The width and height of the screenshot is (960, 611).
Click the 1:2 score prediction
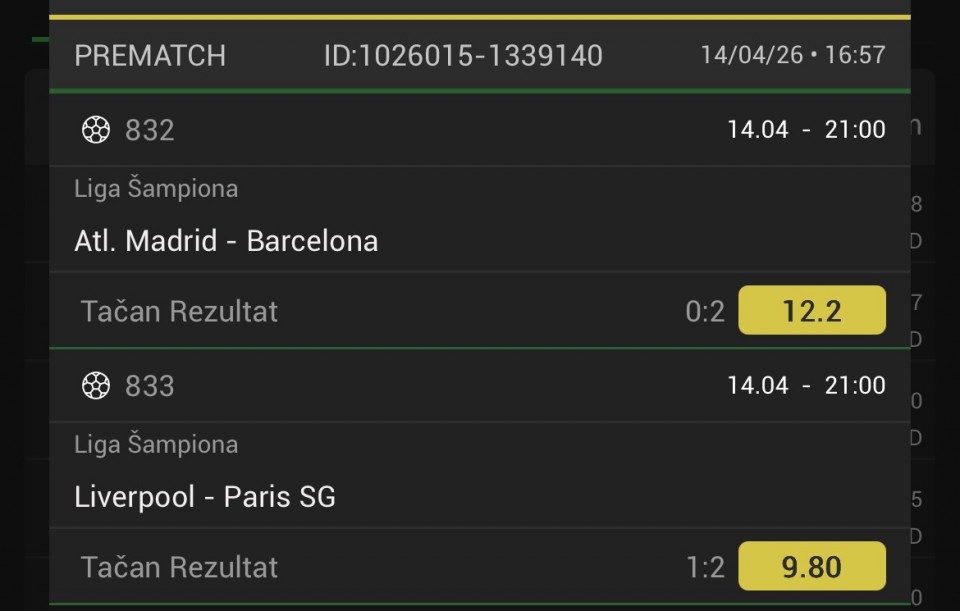pyautogui.click(x=705, y=568)
